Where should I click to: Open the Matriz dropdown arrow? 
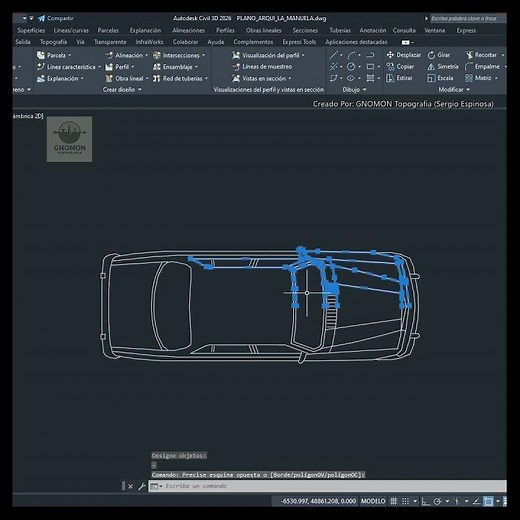coord(496,78)
